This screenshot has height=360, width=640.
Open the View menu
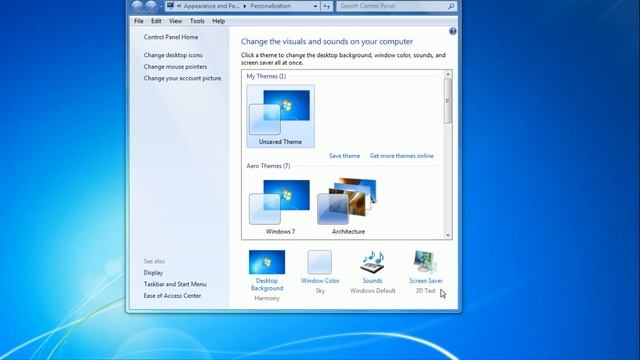tap(176, 21)
